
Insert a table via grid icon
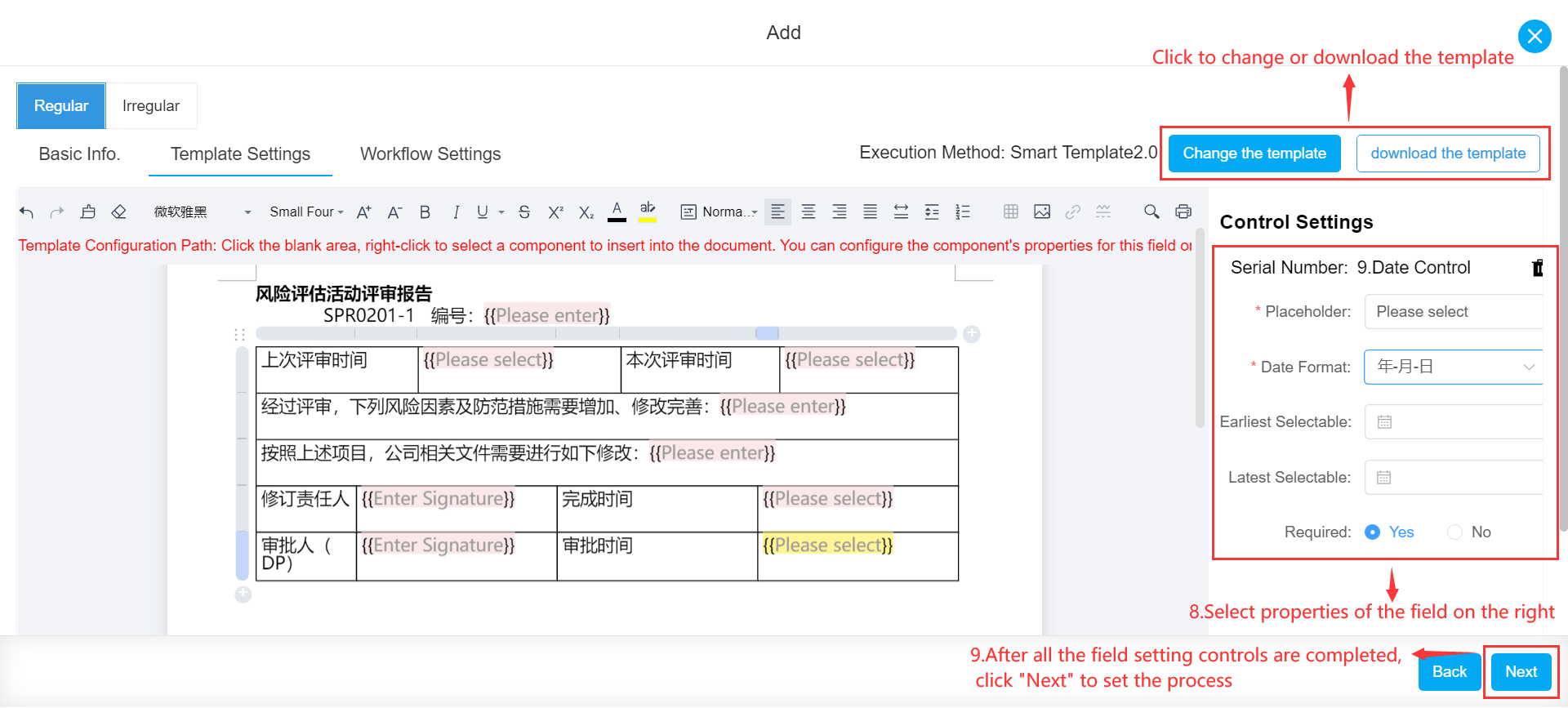[1011, 212]
